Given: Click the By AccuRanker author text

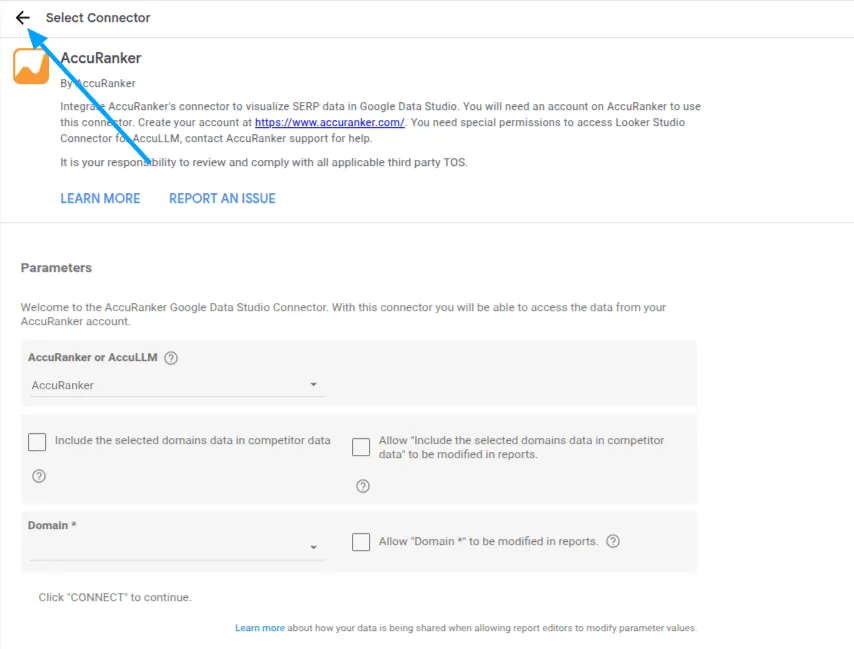Looking at the screenshot, I should 98,83.
